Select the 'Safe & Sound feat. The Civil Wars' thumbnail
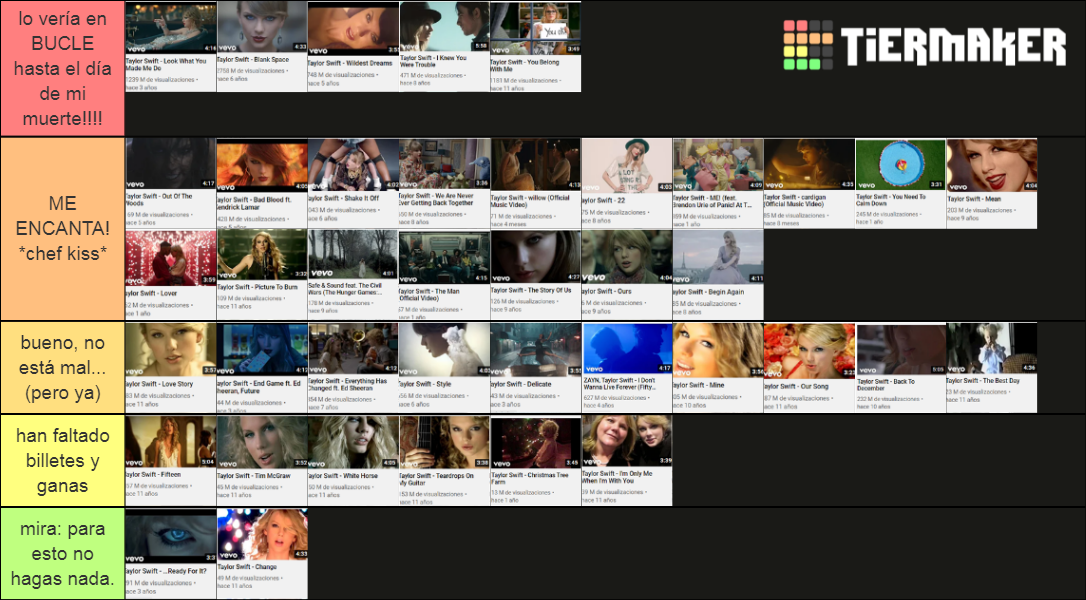Screen dimensions: 1086x600 pos(354,274)
